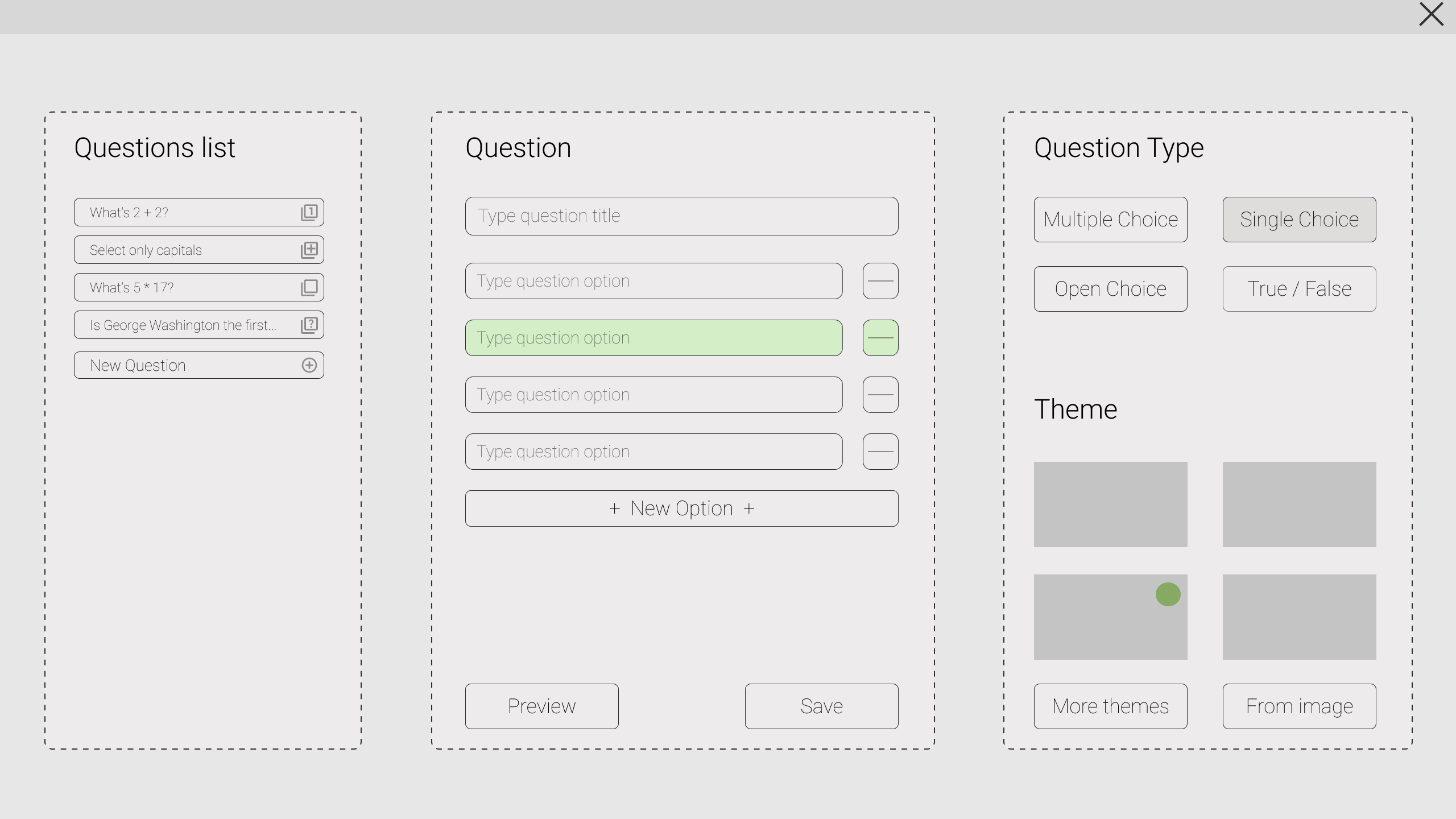The width and height of the screenshot is (1456, 819).
Task: Open the "Select only capitals" question
Action: pyautogui.click(x=182, y=250)
